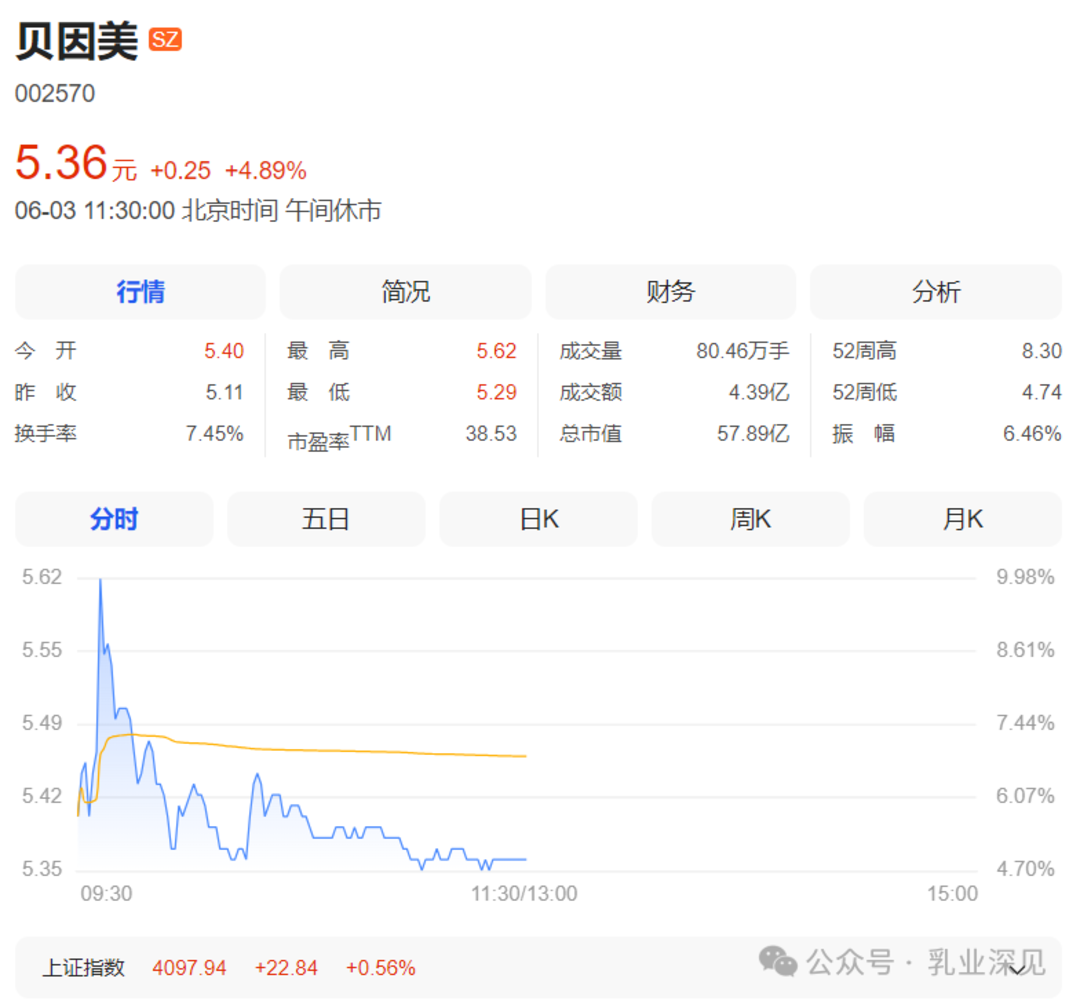Click the 今开 value 5.40
This screenshot has height=1004, width=1080.
224,351
